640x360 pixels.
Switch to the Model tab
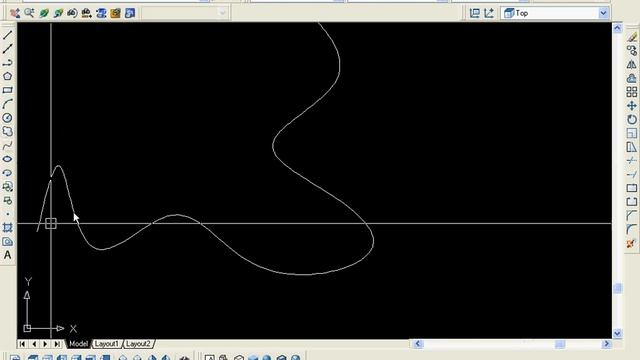point(78,344)
